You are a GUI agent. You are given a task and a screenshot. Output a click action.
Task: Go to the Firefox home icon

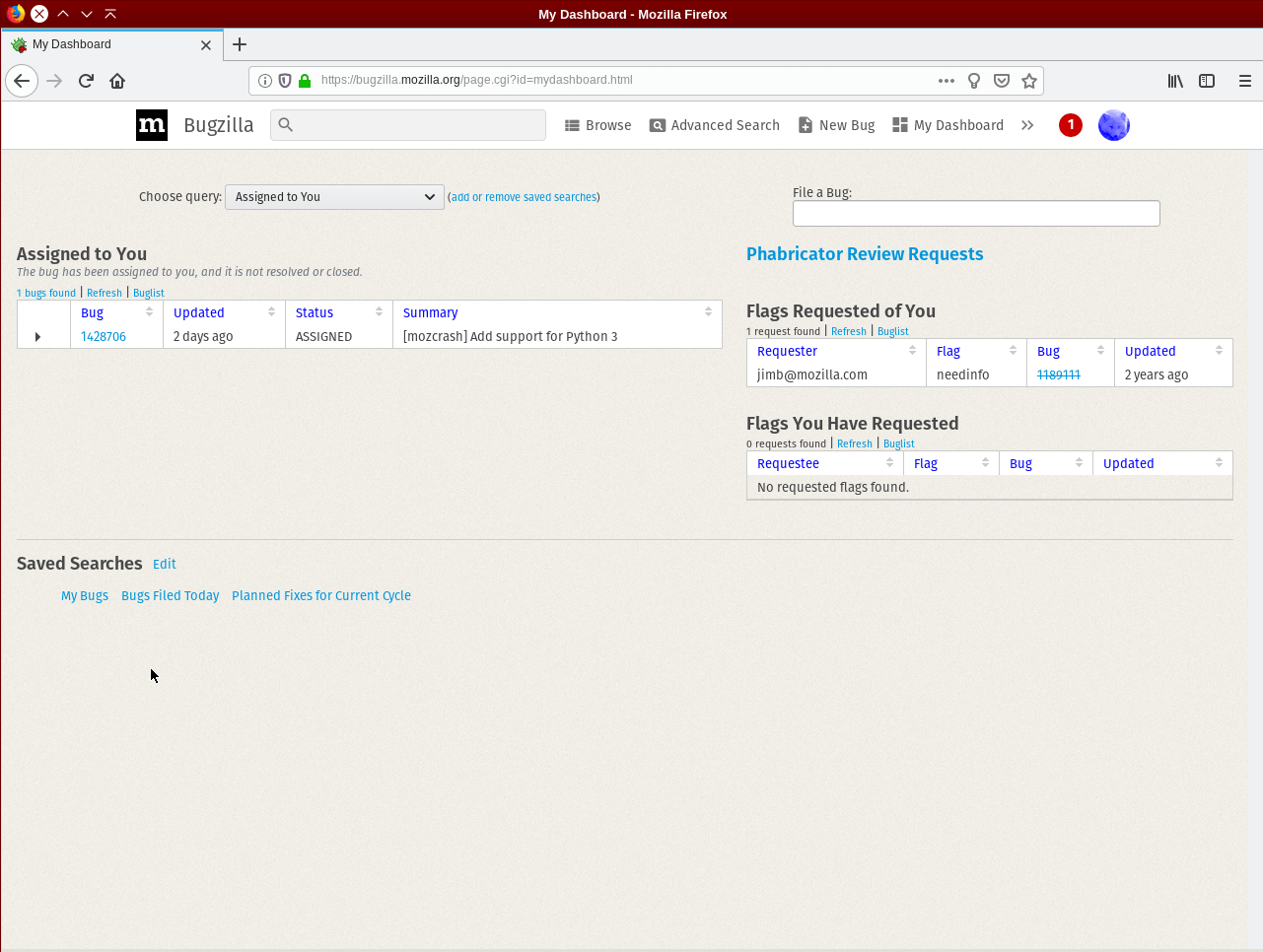117,81
